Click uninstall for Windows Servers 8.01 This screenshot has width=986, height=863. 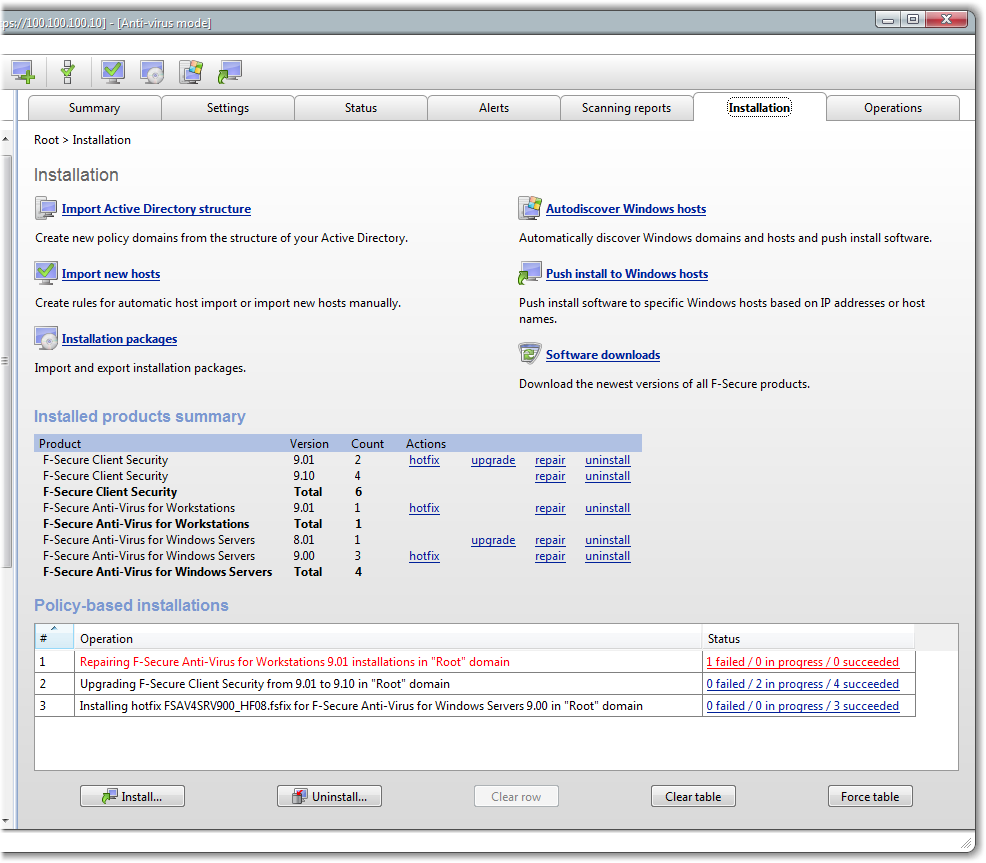(607, 540)
